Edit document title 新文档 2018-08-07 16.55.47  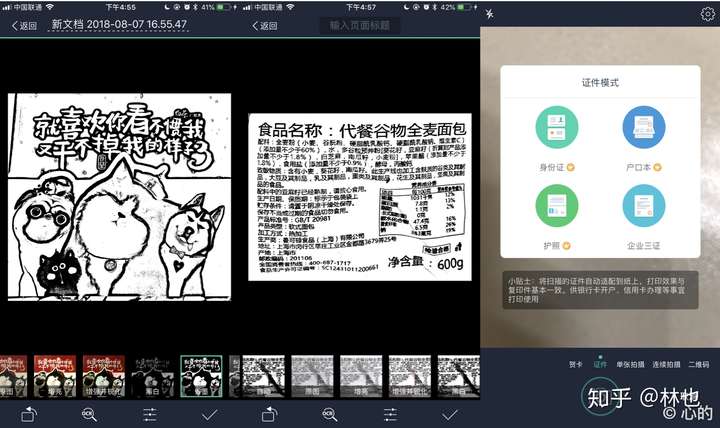pos(119,25)
